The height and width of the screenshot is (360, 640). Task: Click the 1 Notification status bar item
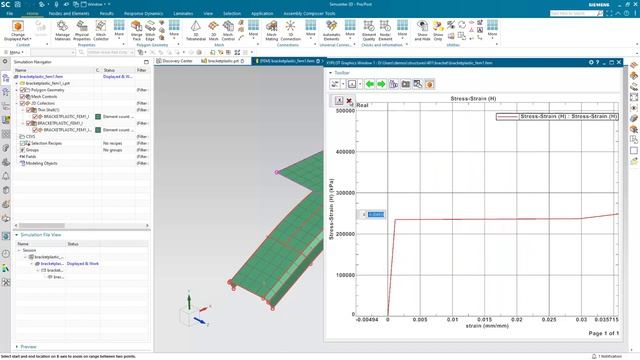pyautogui.click(x=607, y=356)
